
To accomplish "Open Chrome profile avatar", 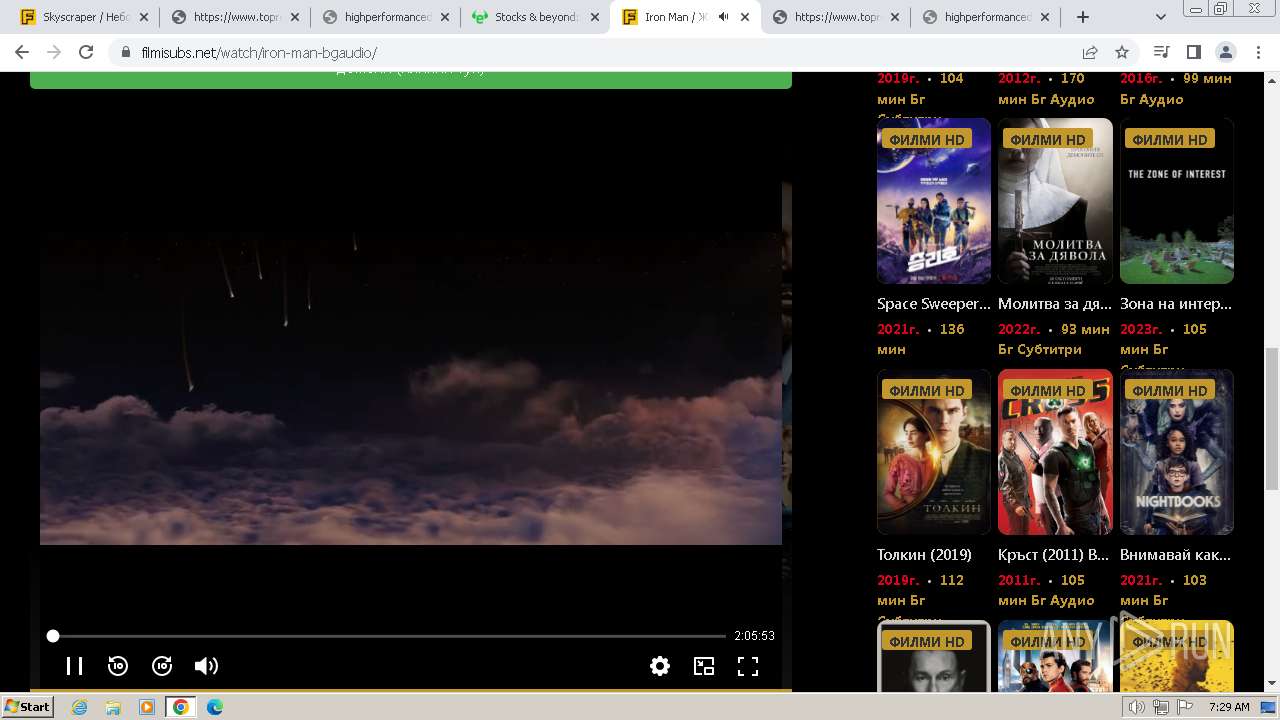I will tap(1225, 52).
